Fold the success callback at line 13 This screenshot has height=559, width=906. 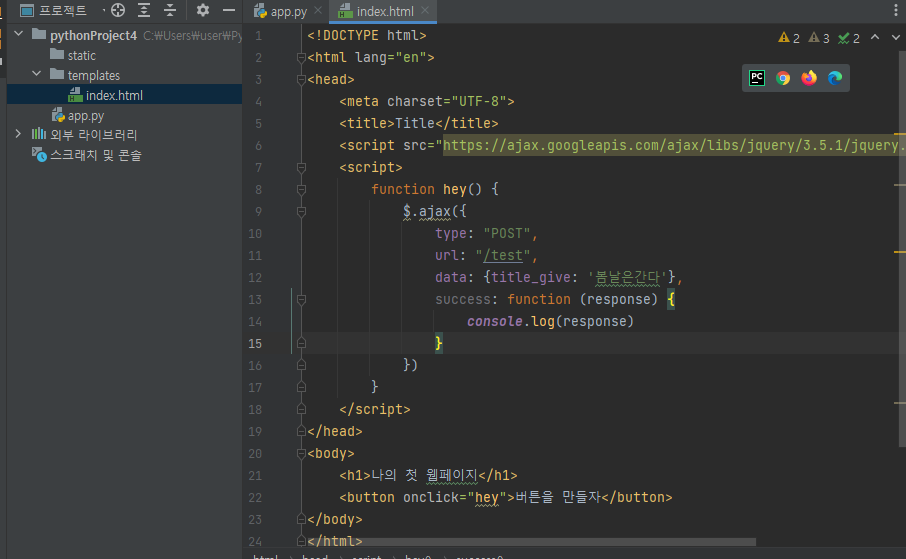[x=301, y=299]
